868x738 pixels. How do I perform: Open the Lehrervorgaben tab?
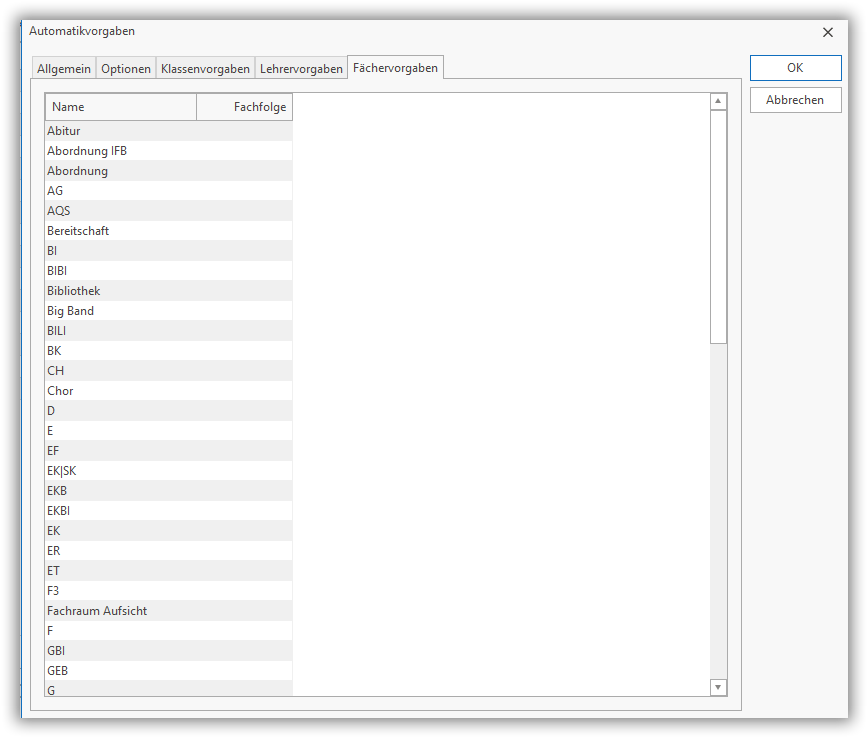[301, 69]
